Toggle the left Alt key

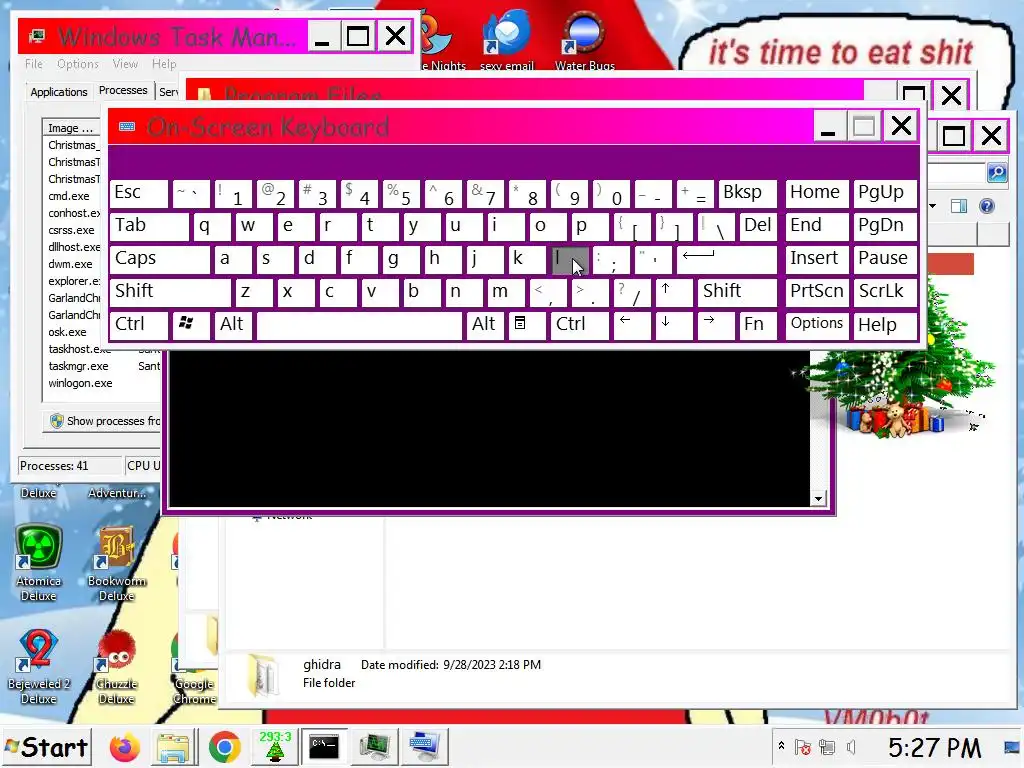(232, 325)
